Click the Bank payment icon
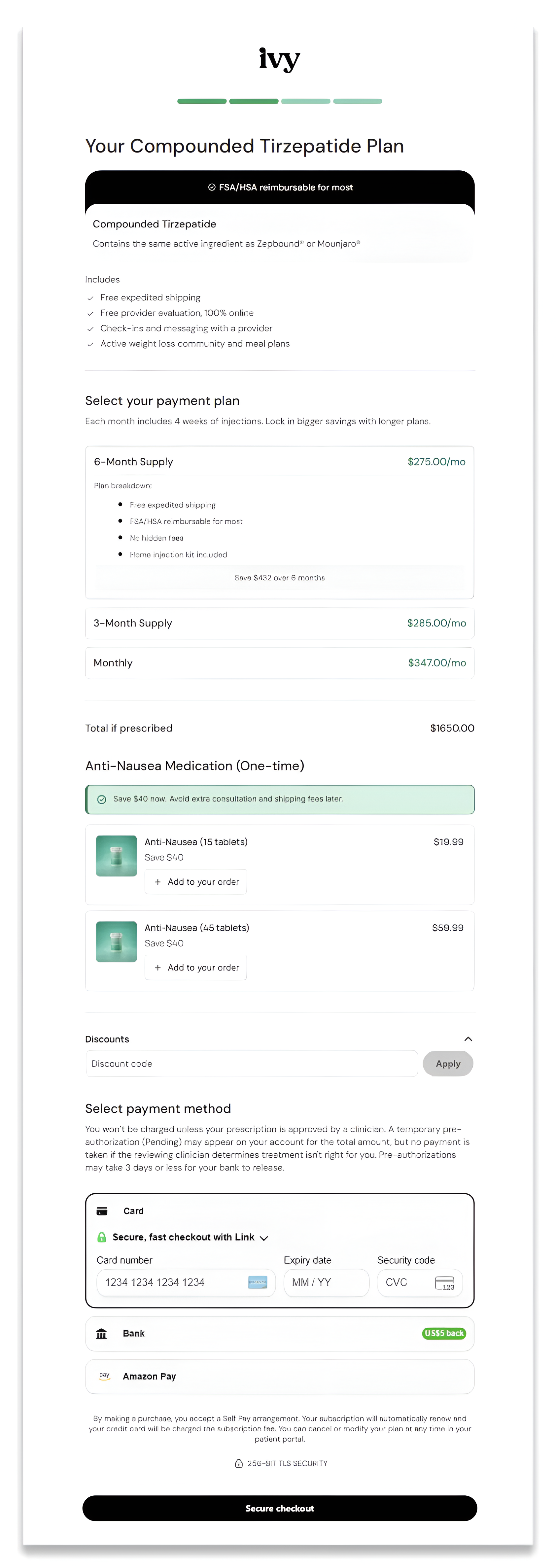Screen dimensions: 556x1568 pyautogui.click(x=102, y=1333)
